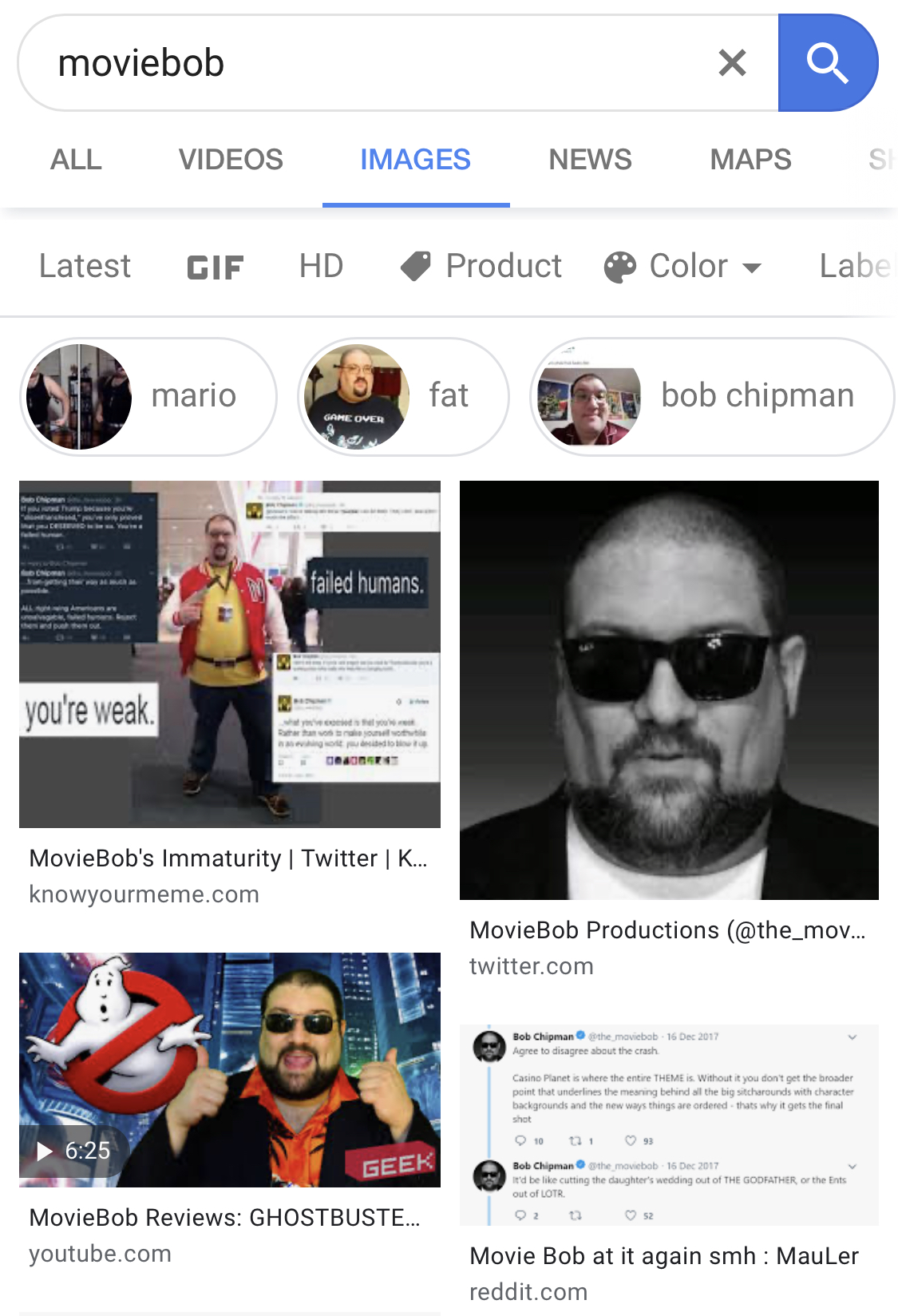898x1316 pixels.
Task: Play the 6:25 Ghostbusters review video
Action: click(230, 1069)
